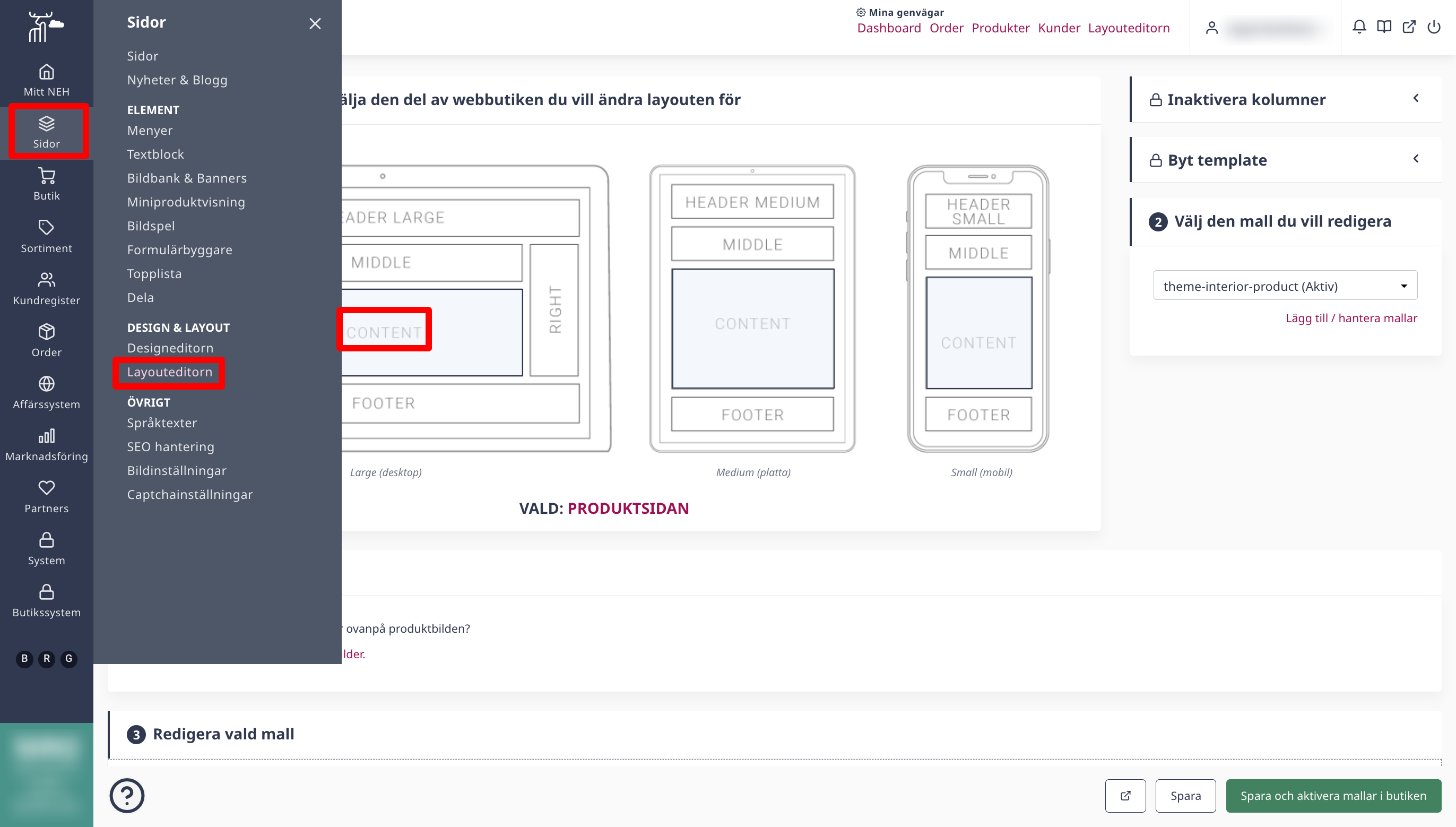Open the Affärssystem globe section
This screenshot has width=1456, height=827.
47,392
